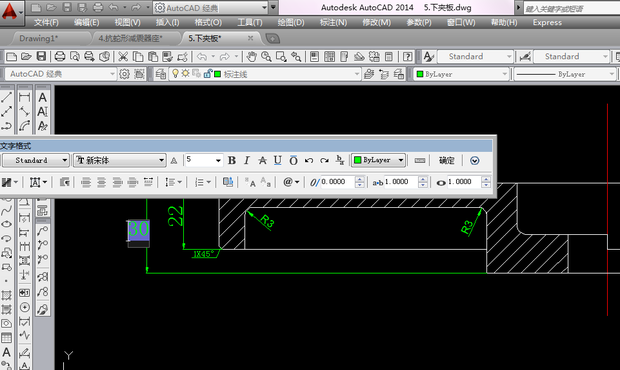Click 确定 to confirm text edit
This screenshot has width=620, height=370.
pos(446,160)
